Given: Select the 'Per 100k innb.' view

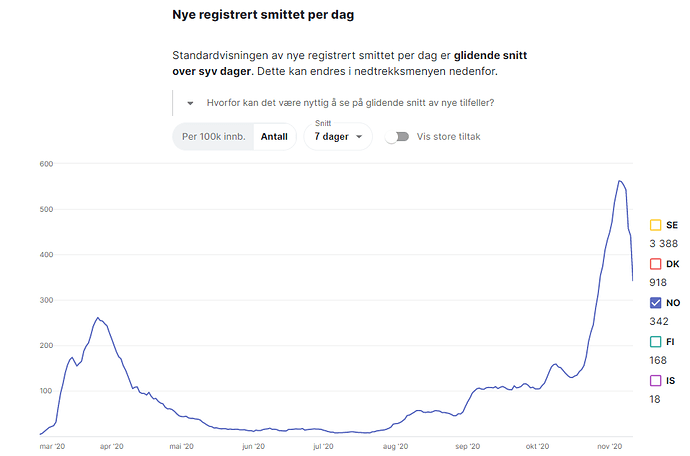Looking at the screenshot, I should coord(213,136).
